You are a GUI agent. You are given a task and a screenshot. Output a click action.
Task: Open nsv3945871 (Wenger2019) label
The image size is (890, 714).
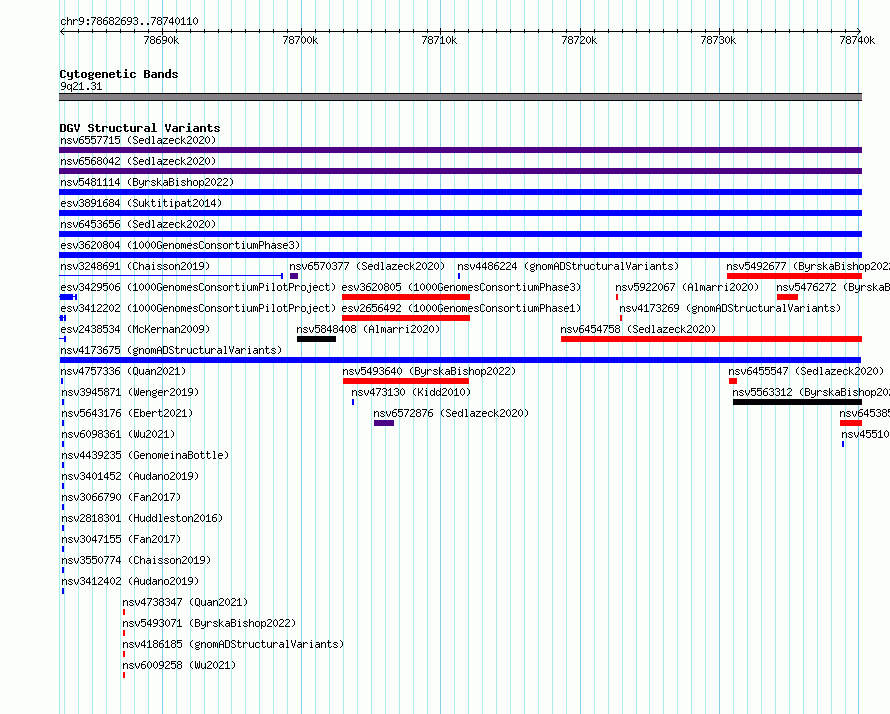pos(130,392)
